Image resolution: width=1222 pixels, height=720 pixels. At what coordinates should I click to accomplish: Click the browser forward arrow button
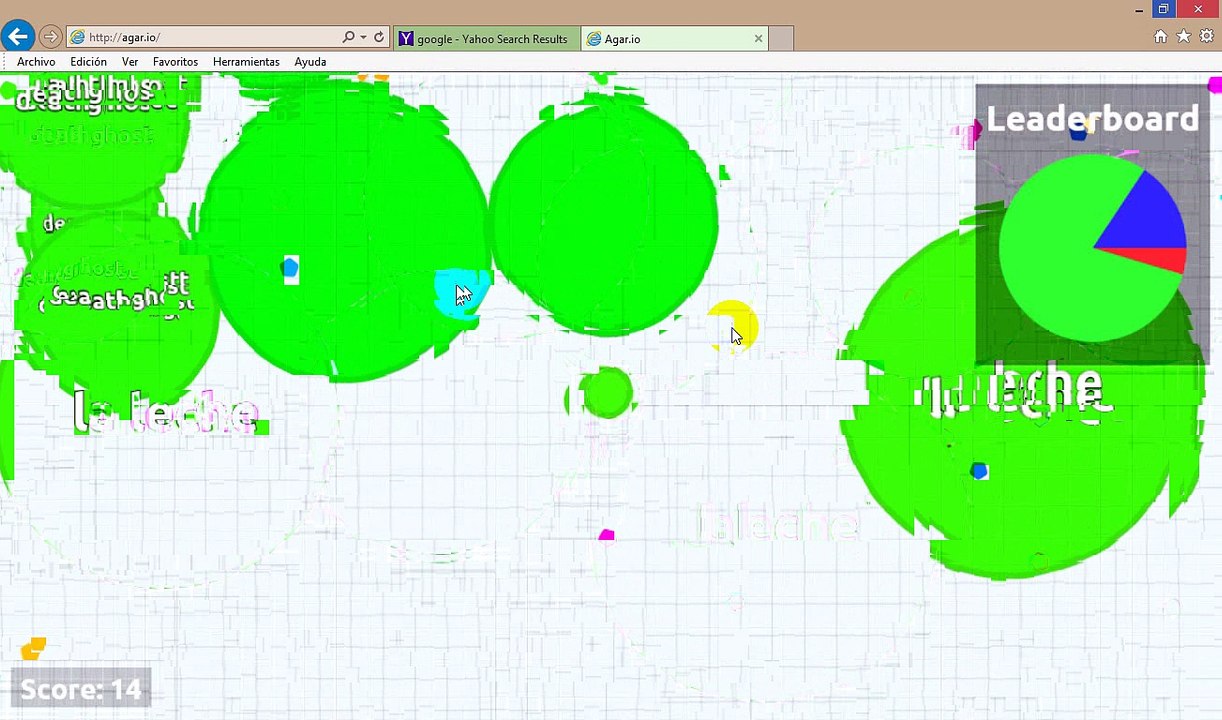click(x=50, y=37)
